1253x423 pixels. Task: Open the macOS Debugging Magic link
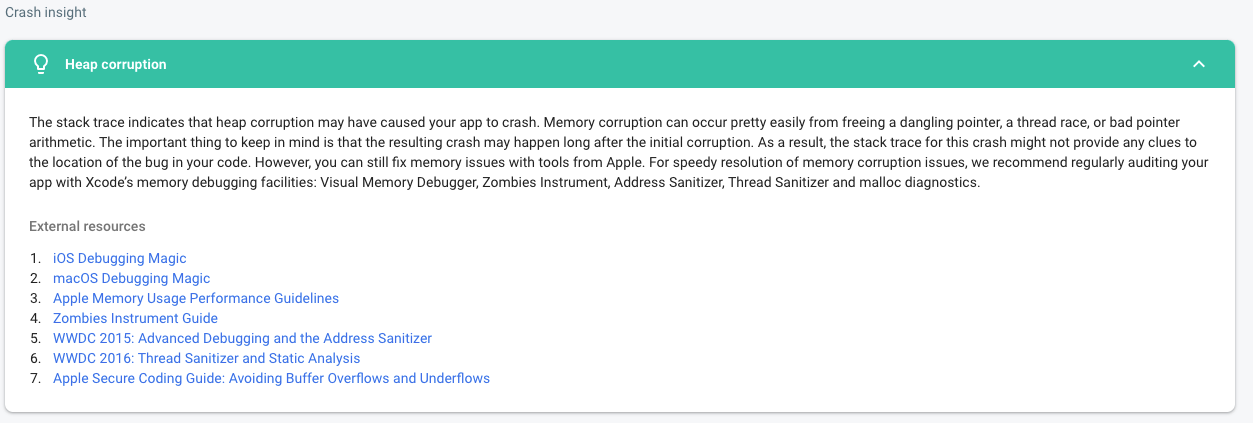pyautogui.click(x=131, y=278)
